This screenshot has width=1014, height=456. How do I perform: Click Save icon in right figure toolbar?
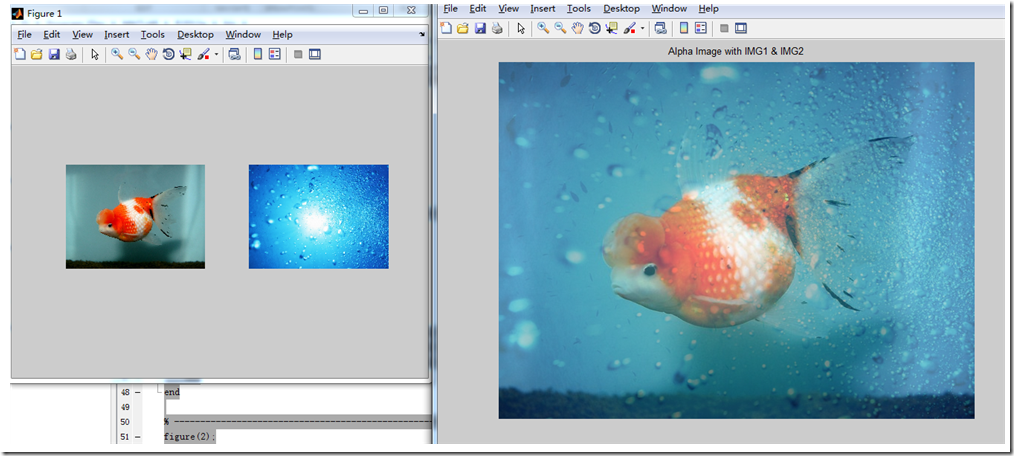(480, 28)
